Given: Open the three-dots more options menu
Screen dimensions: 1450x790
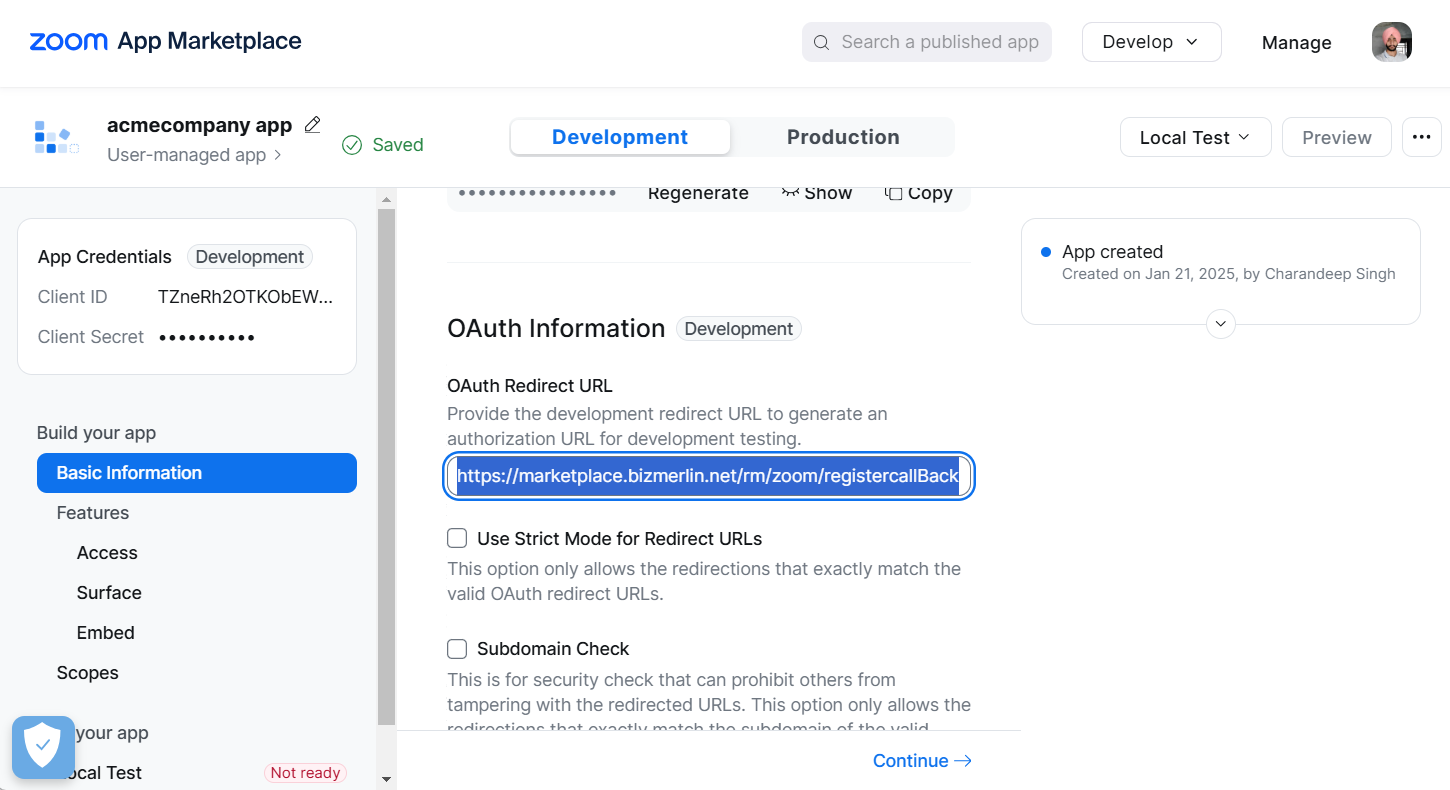Looking at the screenshot, I should coord(1421,137).
